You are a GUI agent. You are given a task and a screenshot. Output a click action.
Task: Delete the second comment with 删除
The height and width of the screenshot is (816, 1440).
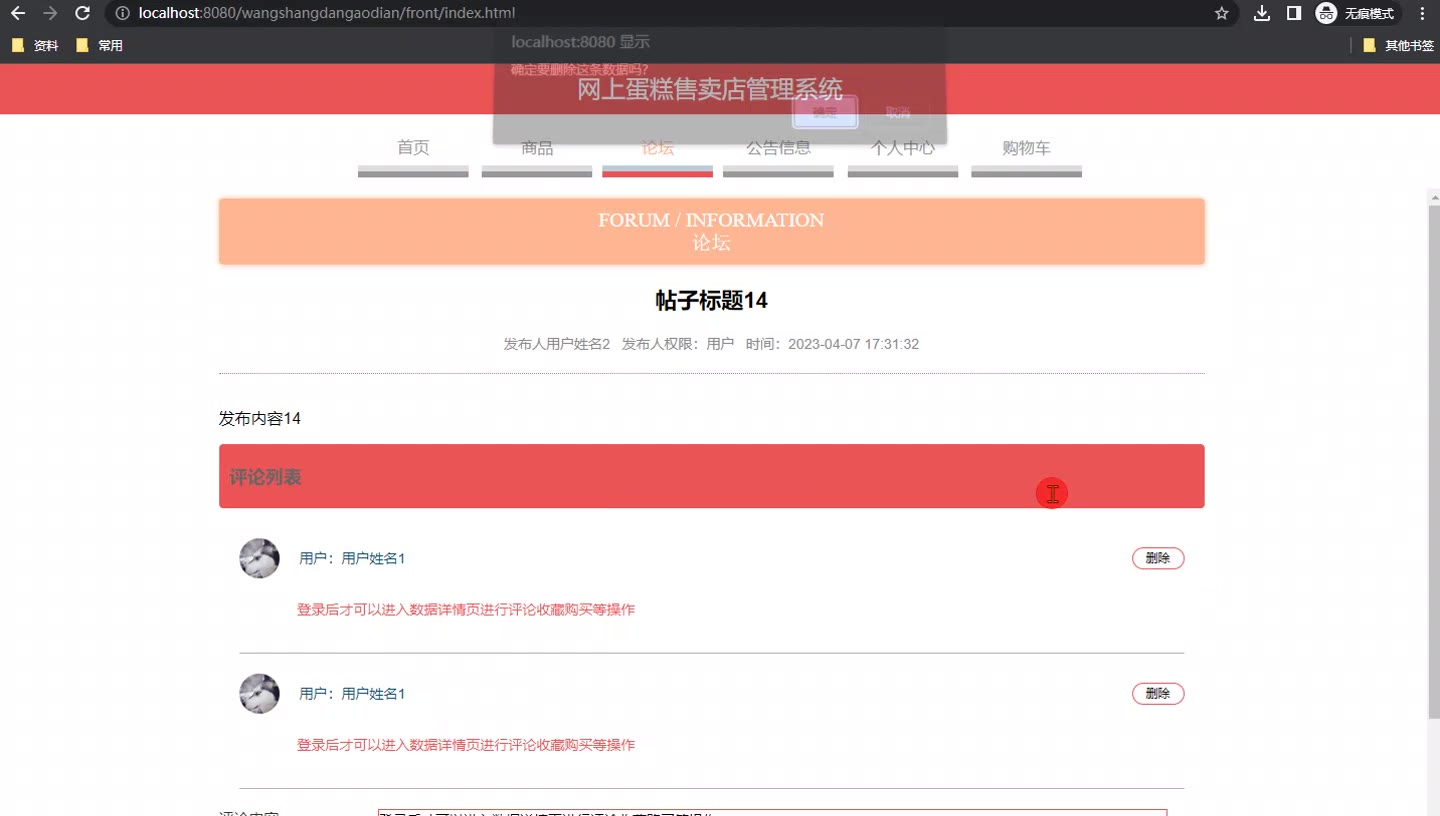1158,693
